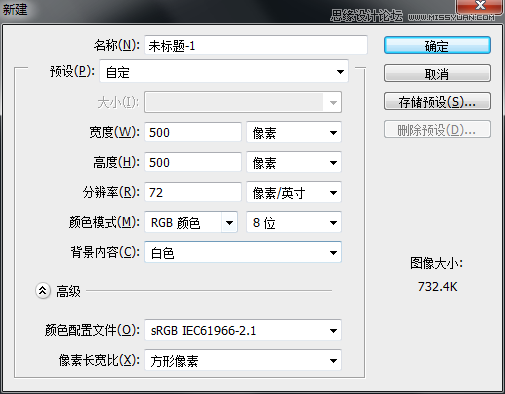This screenshot has width=505, height=394.
Task: Click the 宽度 value field
Action: (x=193, y=132)
